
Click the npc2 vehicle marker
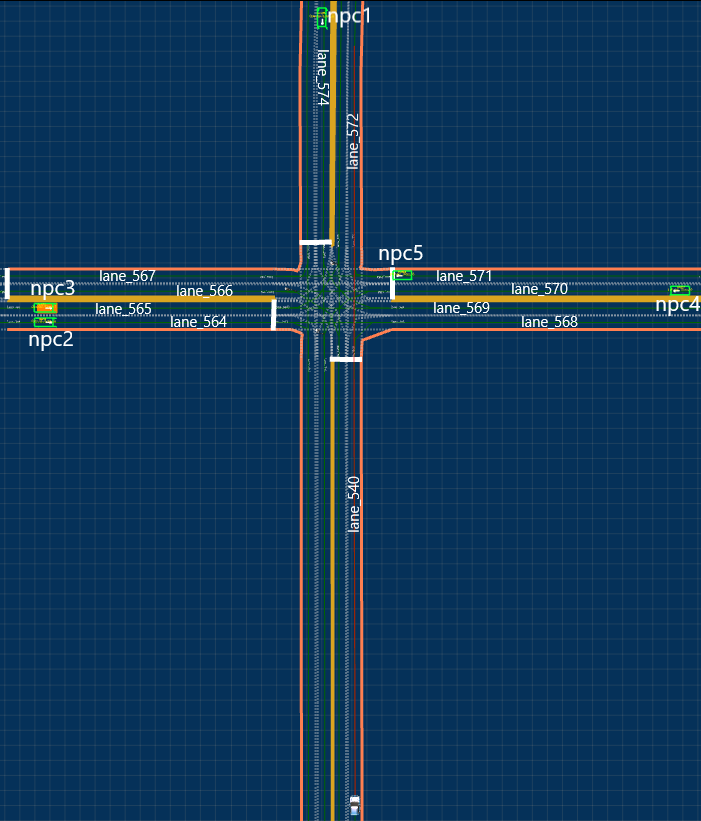tap(44, 322)
